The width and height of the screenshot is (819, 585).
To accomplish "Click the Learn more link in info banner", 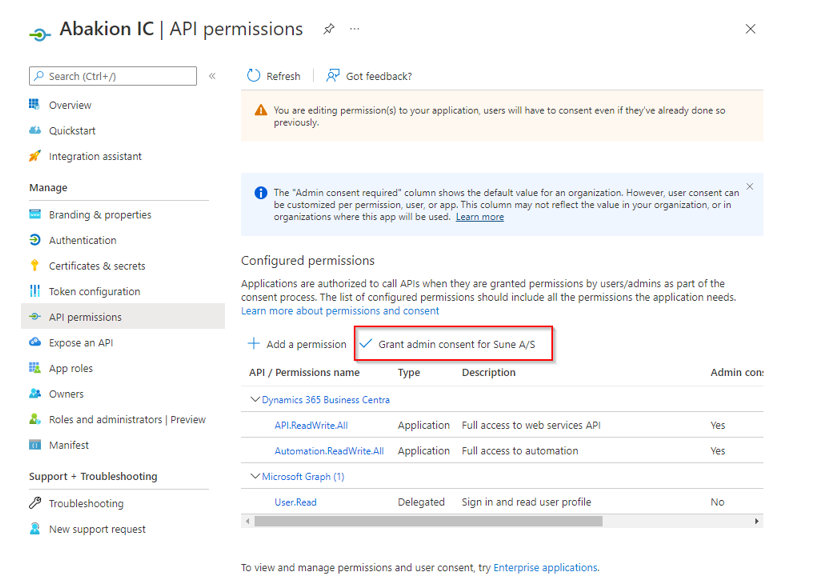I will point(479,217).
